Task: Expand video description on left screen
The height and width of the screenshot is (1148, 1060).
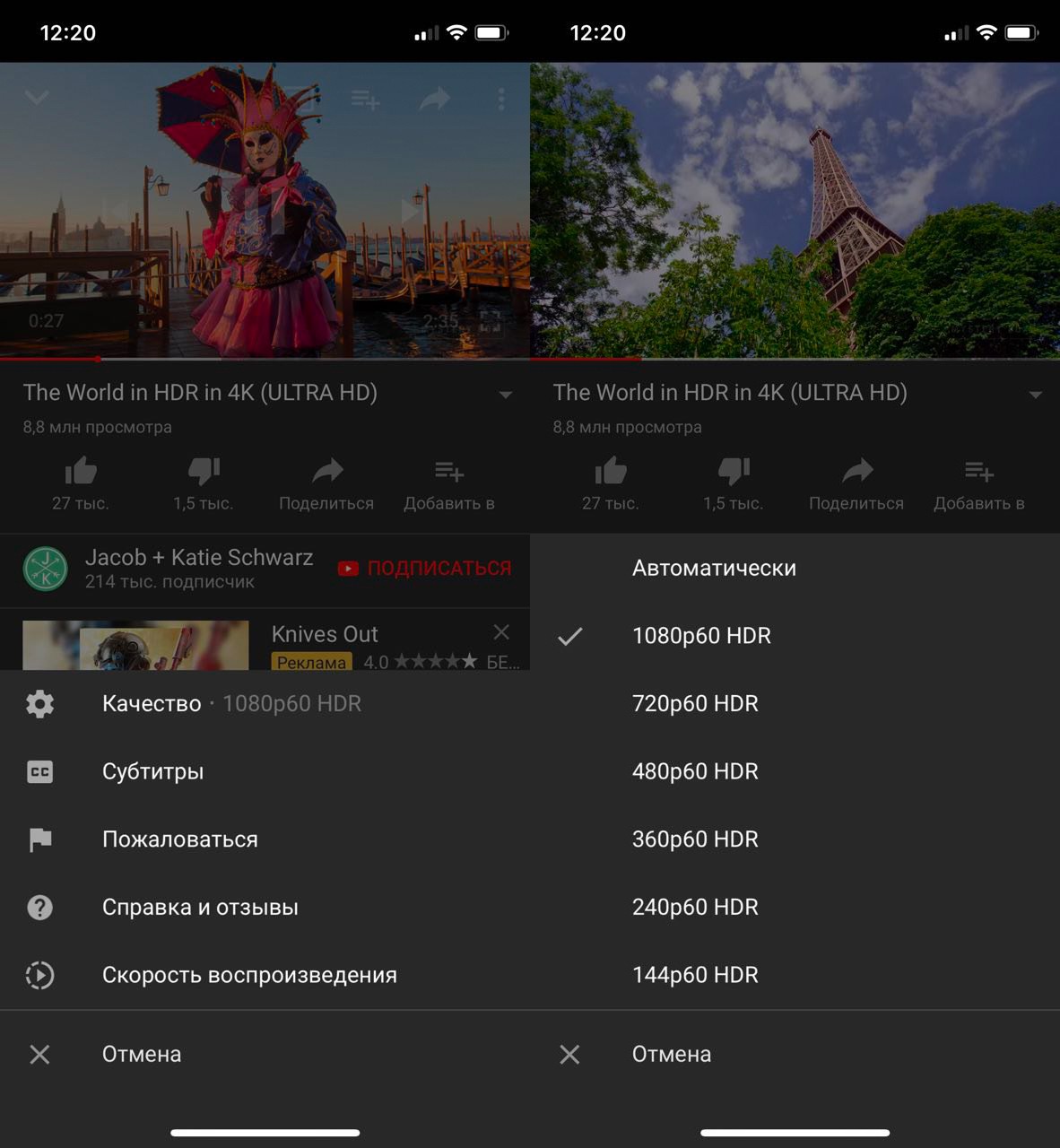Action: [506, 395]
